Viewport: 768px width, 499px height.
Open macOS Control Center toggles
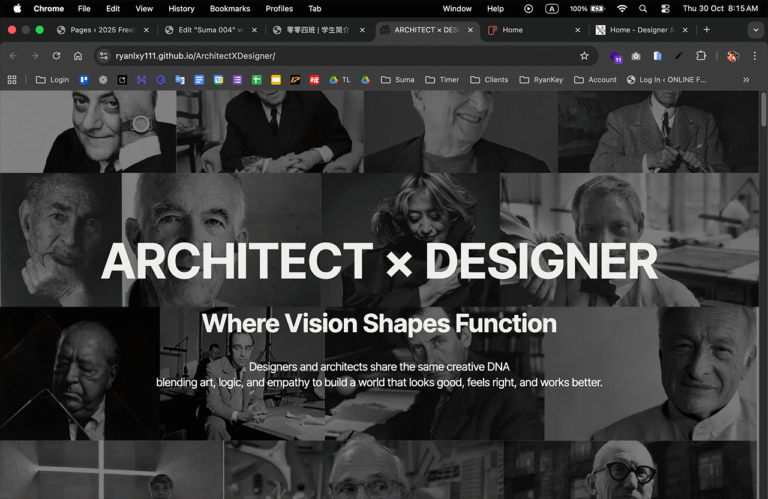coord(665,8)
